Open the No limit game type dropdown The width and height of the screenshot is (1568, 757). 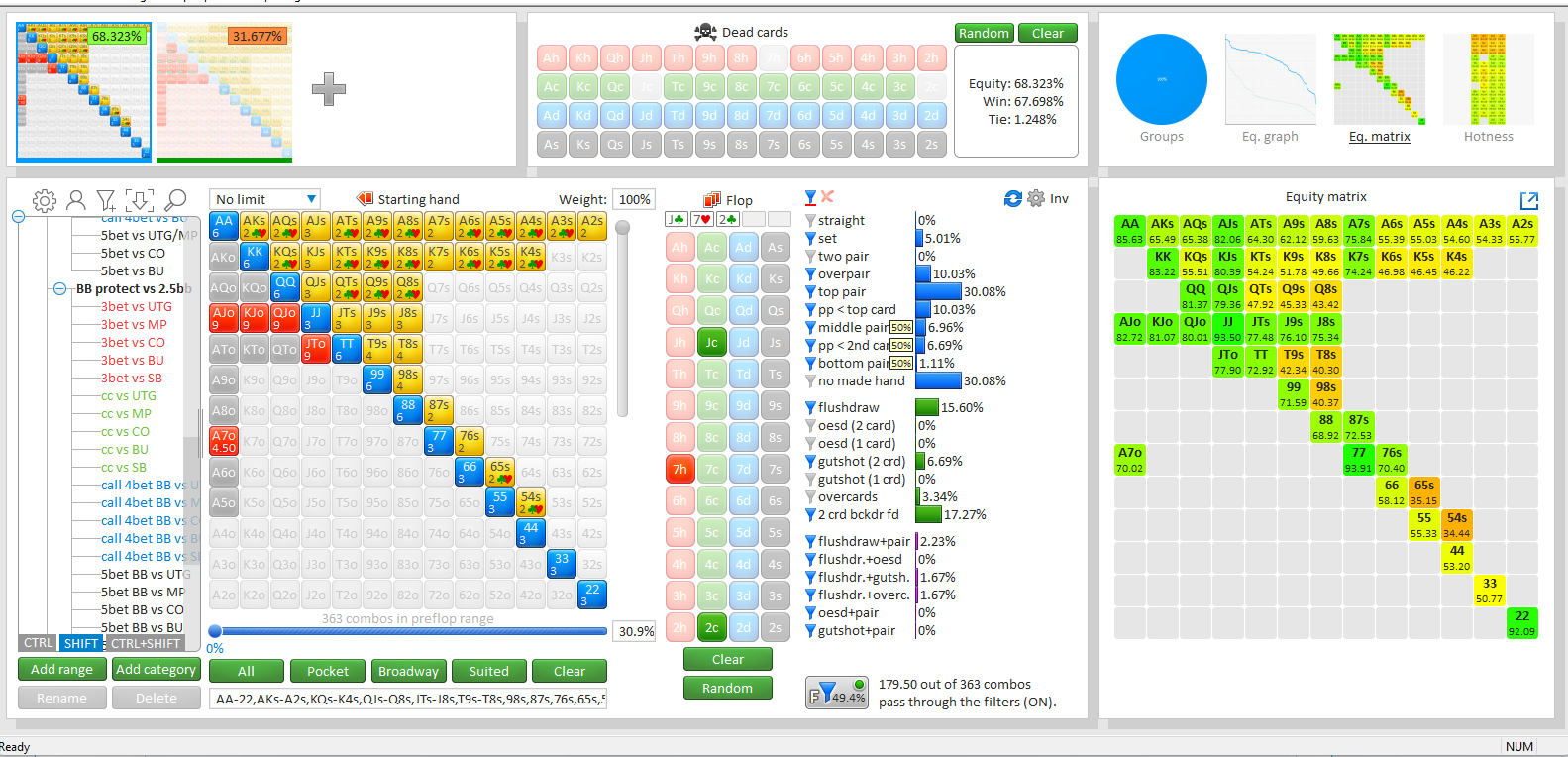click(x=264, y=199)
